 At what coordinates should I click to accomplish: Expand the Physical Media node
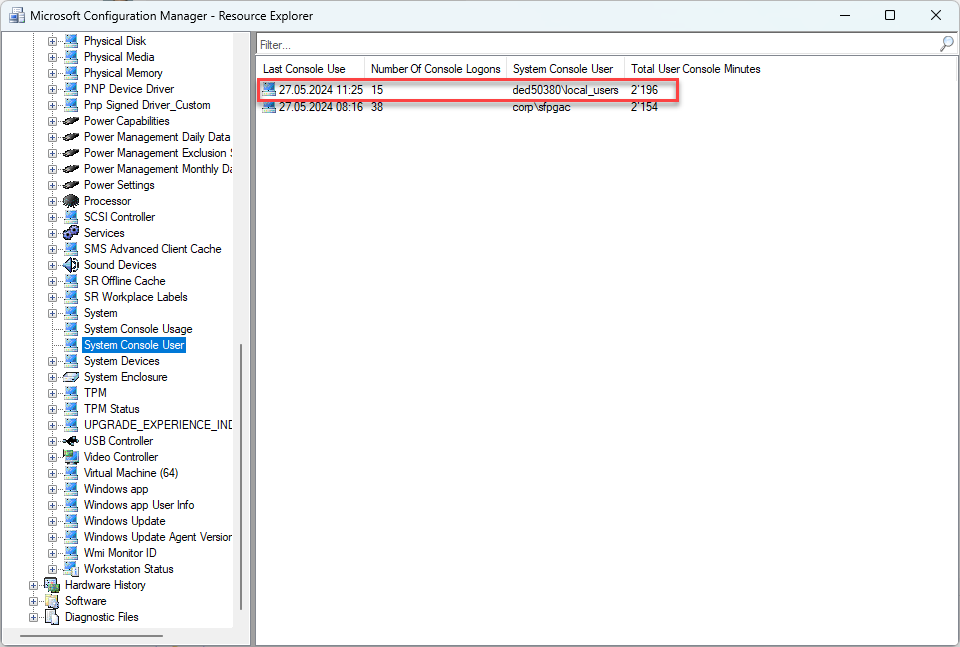click(x=52, y=58)
